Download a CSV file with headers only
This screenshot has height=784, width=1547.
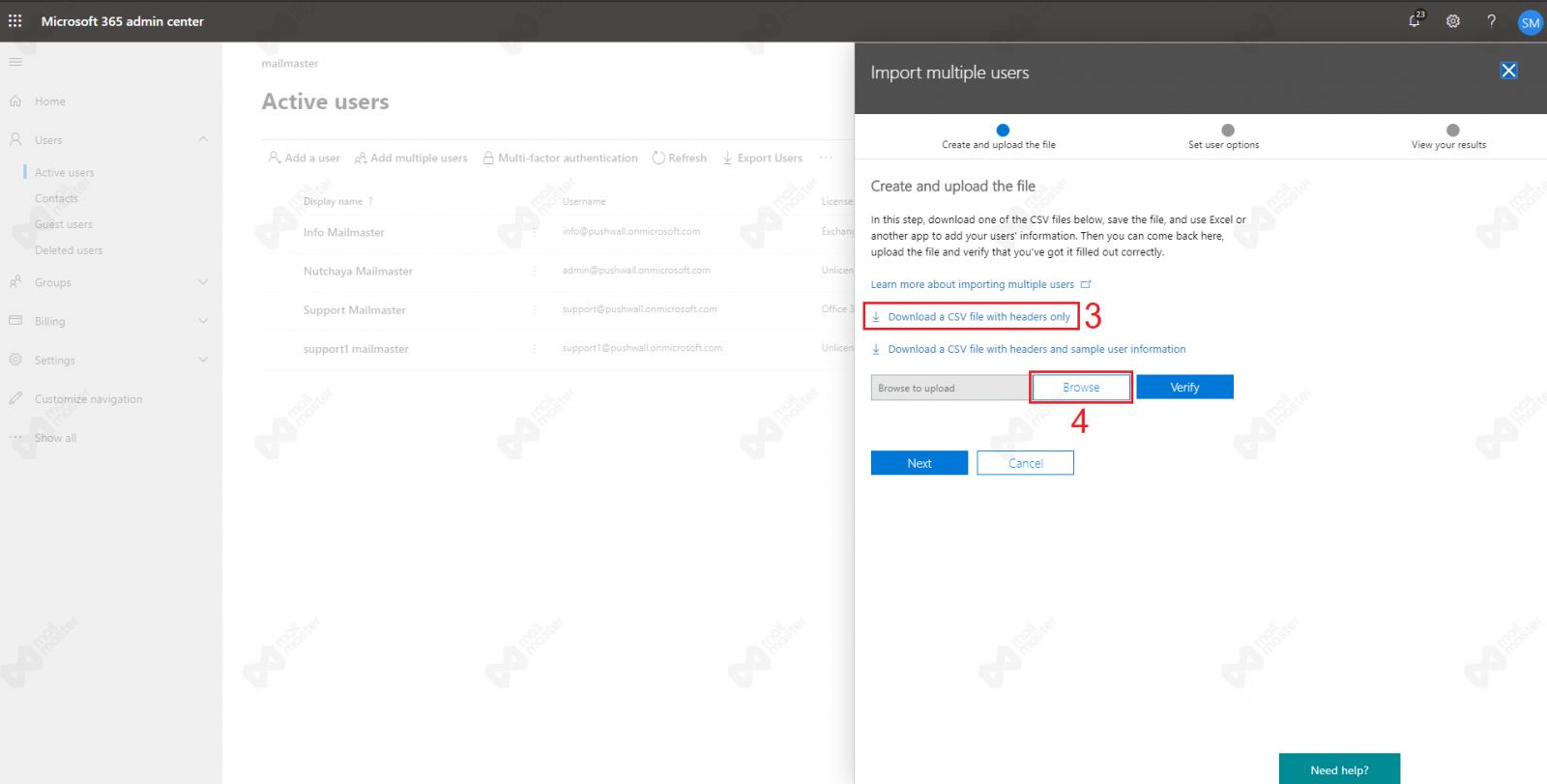(979, 316)
